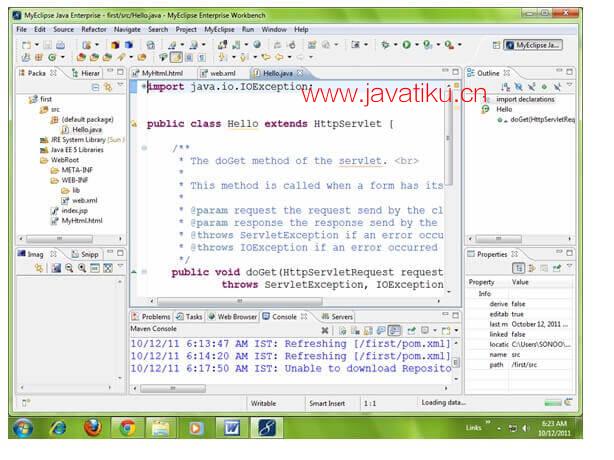The width and height of the screenshot is (614, 460).
Task: Switch to the web.xml editor tab
Action: click(x=218, y=73)
